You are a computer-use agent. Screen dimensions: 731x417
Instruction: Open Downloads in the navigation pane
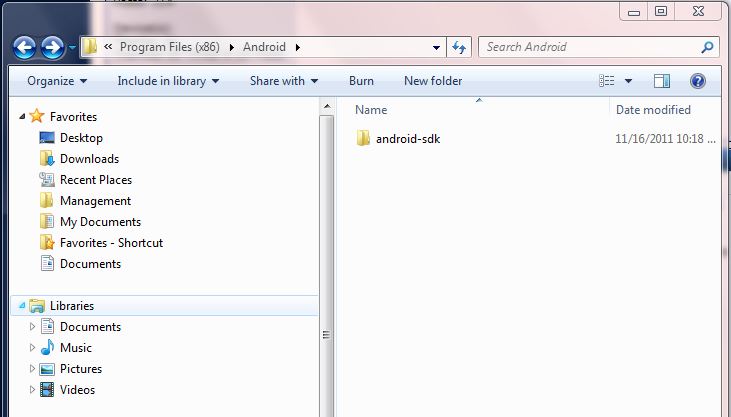click(88, 159)
